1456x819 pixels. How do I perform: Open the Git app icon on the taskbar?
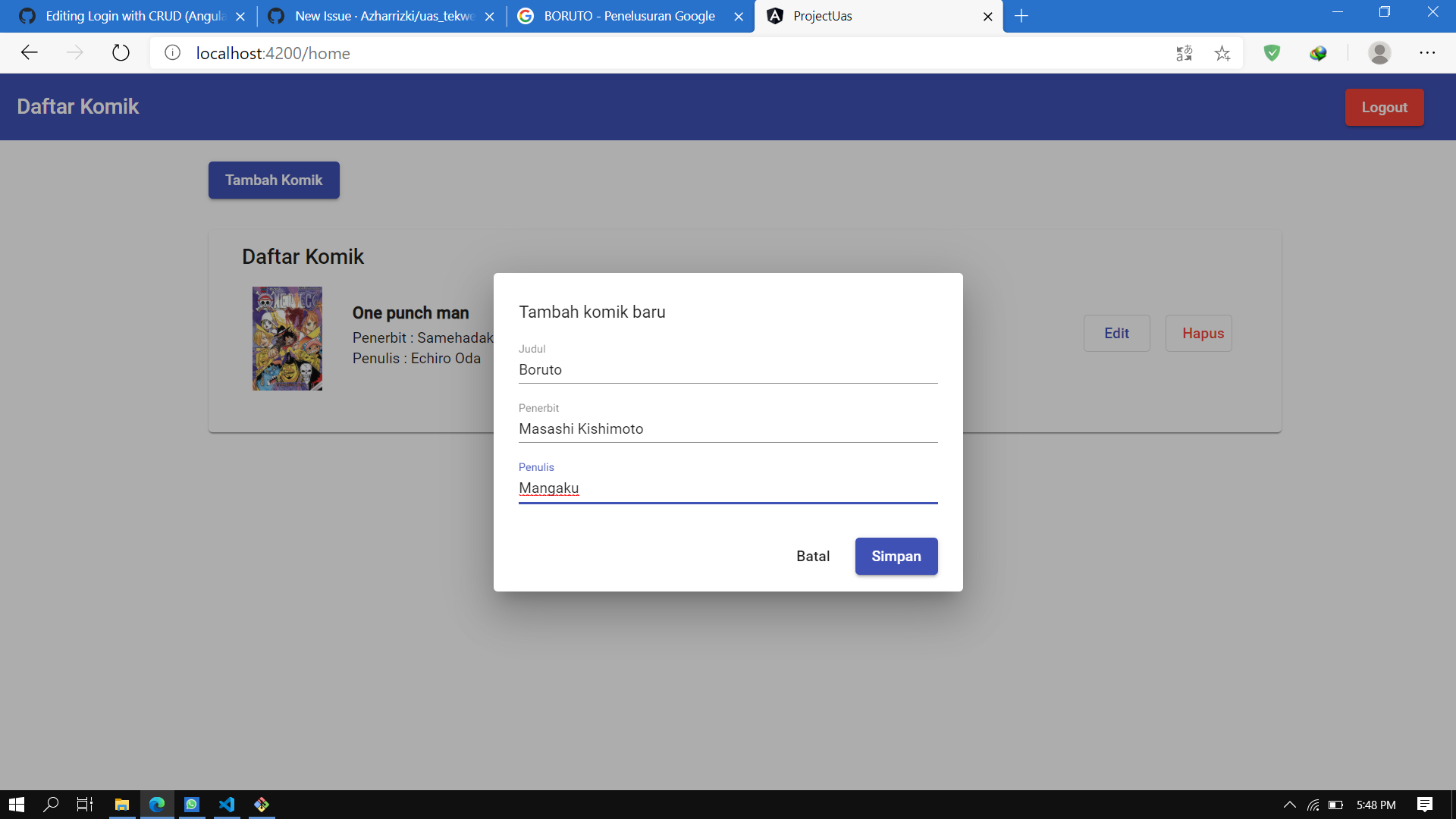point(262,805)
